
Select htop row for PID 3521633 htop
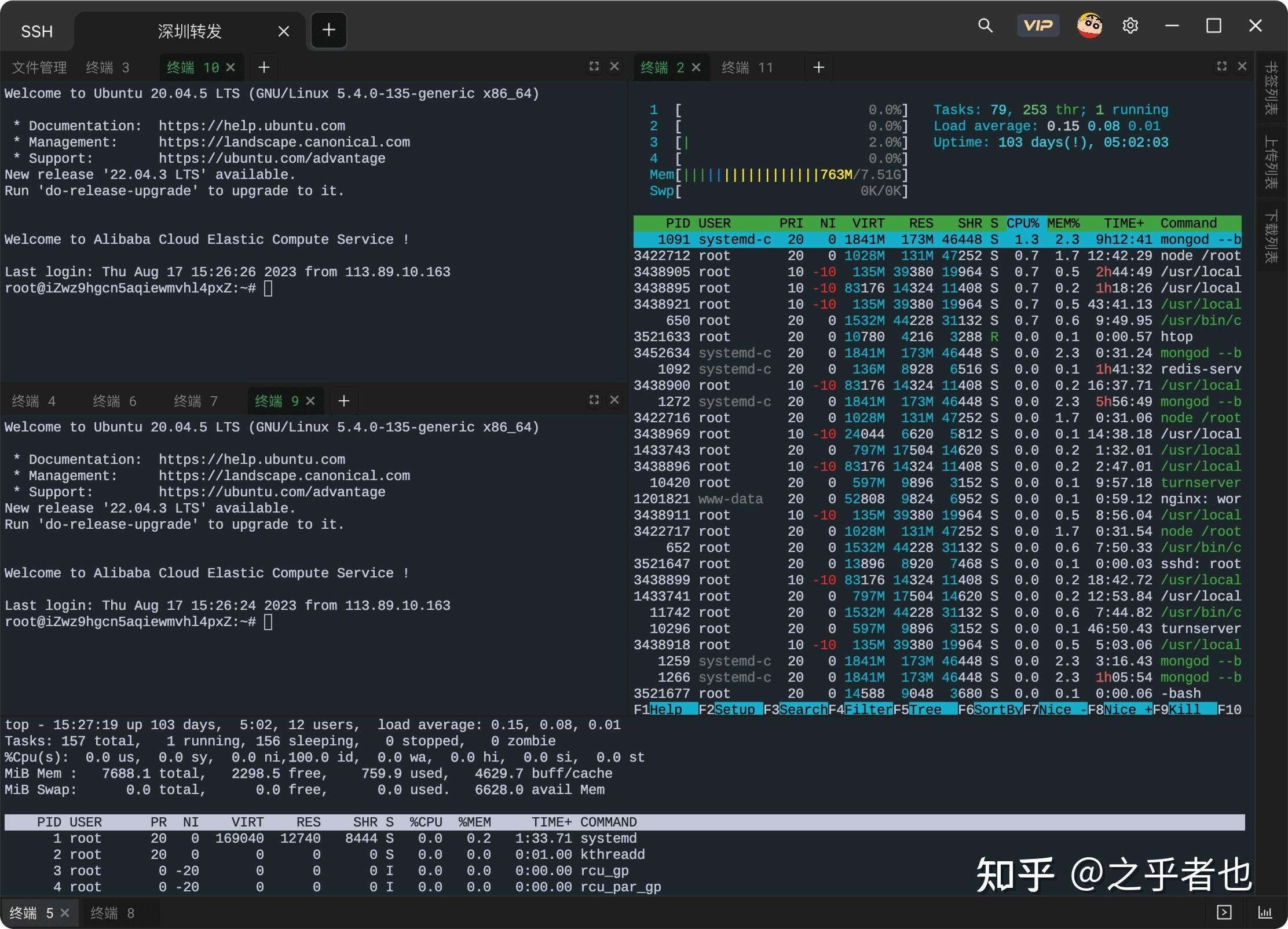tap(937, 337)
